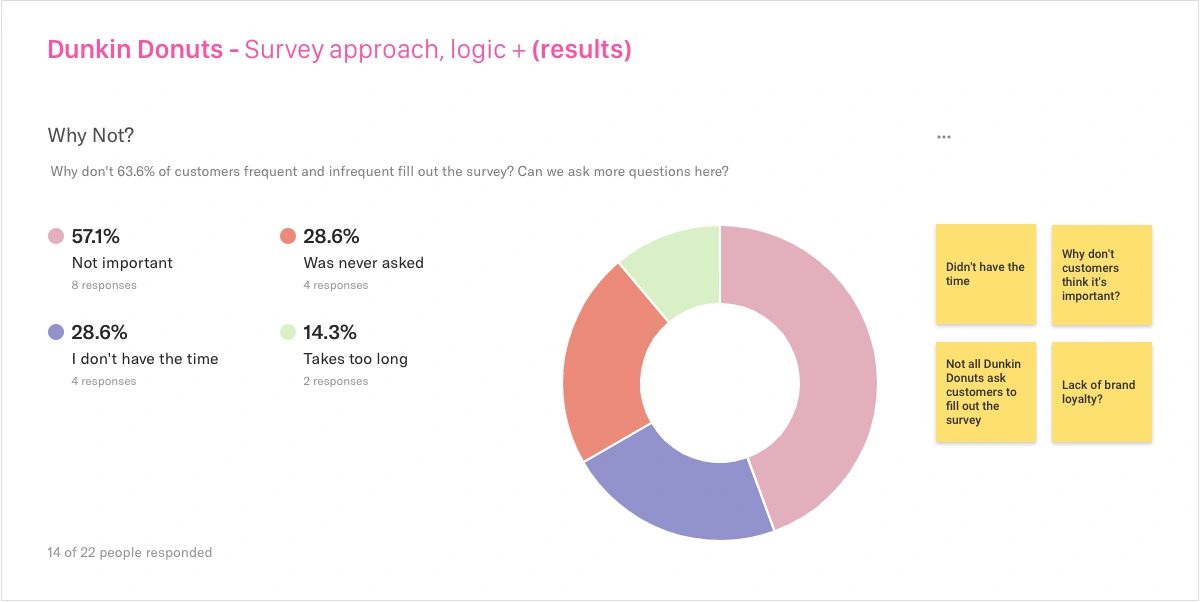
Task: Click the 'Takes too long' legend label
Action: (356, 359)
